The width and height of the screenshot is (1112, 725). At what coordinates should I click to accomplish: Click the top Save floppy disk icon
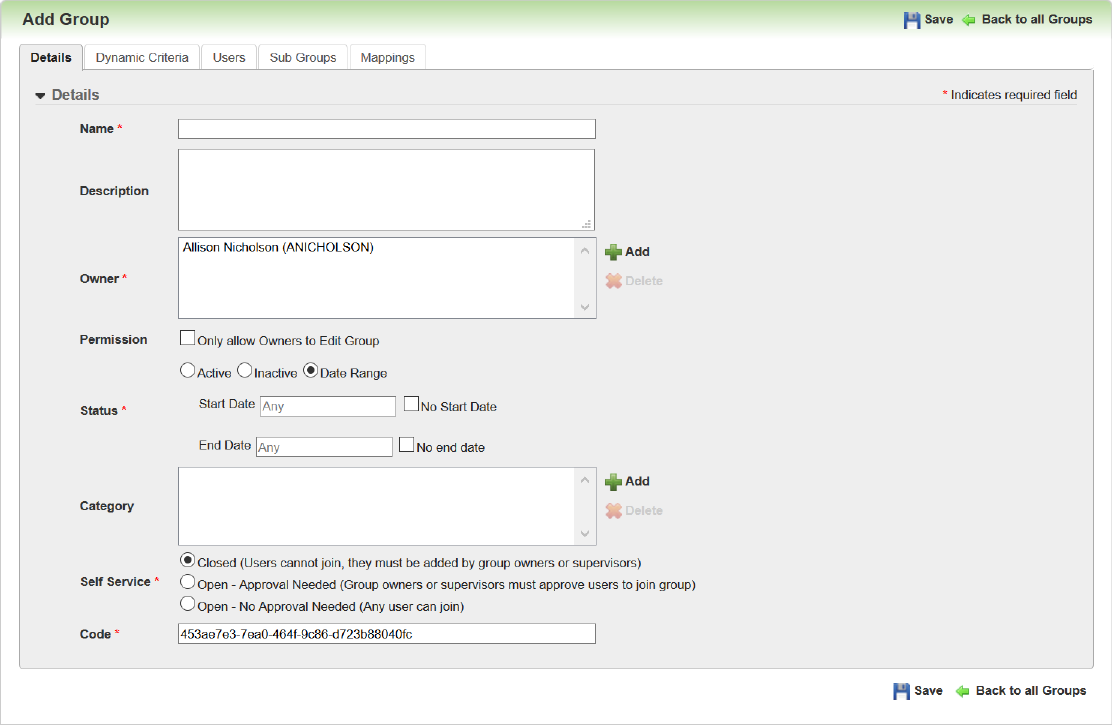(912, 20)
